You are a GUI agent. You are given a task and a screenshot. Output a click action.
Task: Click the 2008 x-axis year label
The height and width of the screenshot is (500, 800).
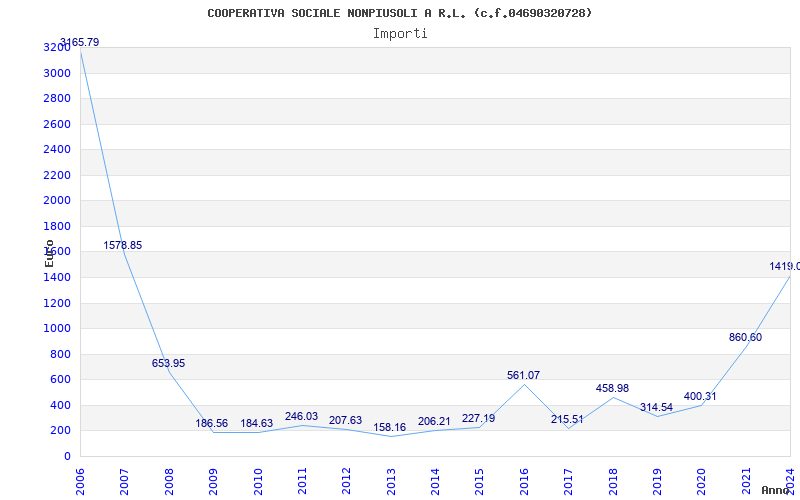click(x=169, y=482)
